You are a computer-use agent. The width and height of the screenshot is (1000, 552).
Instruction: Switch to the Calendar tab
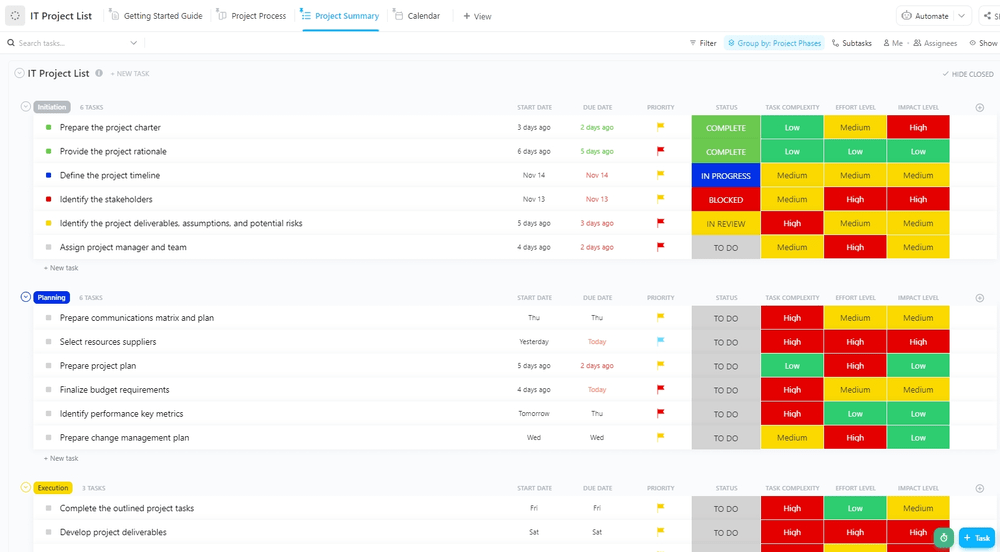coord(417,16)
